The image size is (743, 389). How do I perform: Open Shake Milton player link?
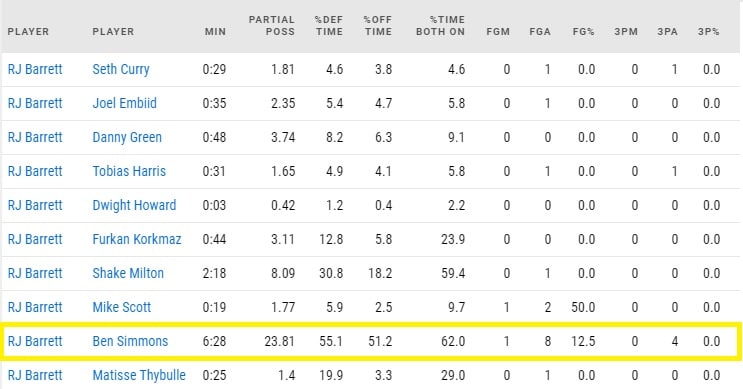(x=128, y=273)
